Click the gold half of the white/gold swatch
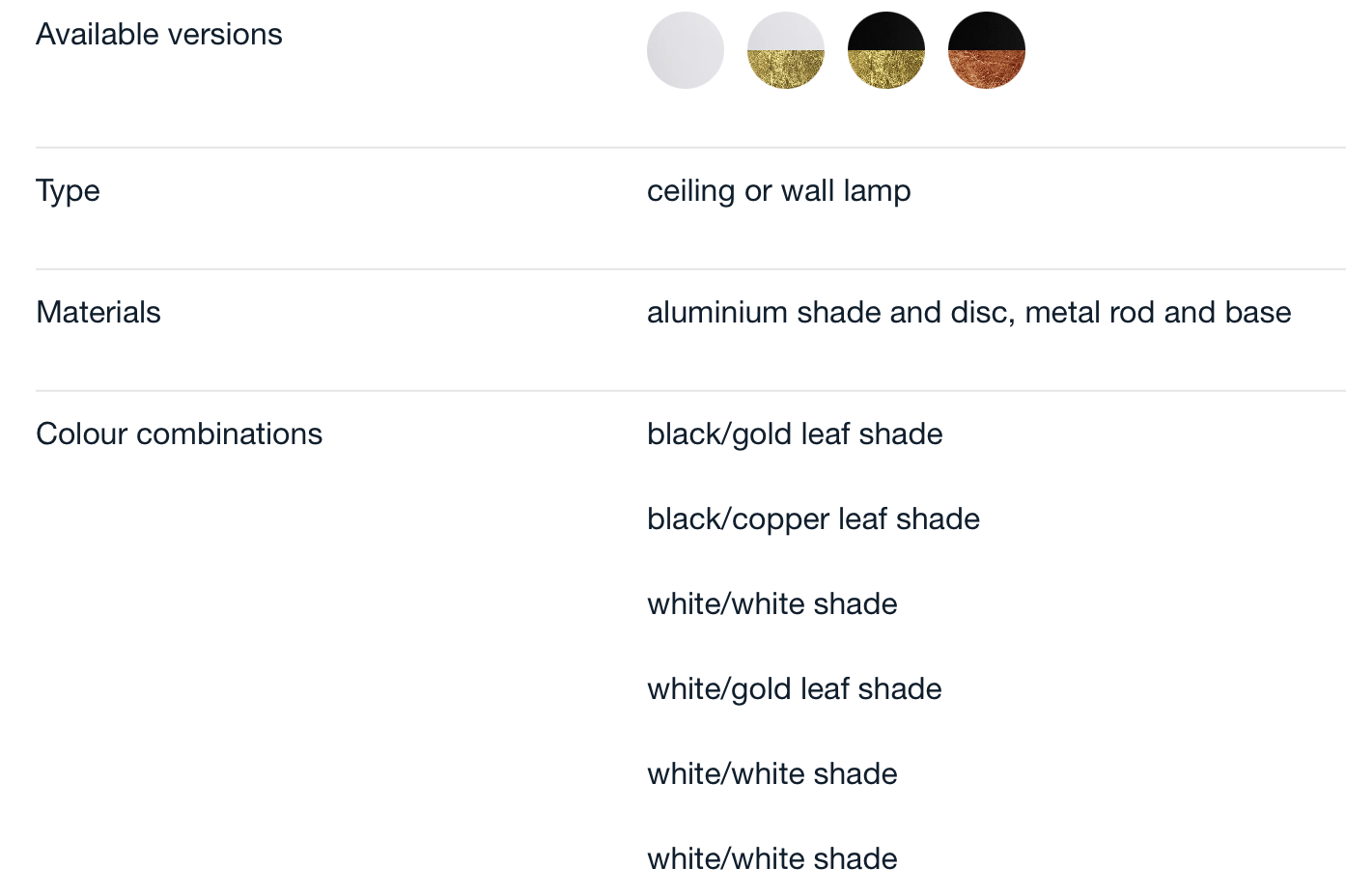1346x896 pixels. pyautogui.click(x=786, y=69)
